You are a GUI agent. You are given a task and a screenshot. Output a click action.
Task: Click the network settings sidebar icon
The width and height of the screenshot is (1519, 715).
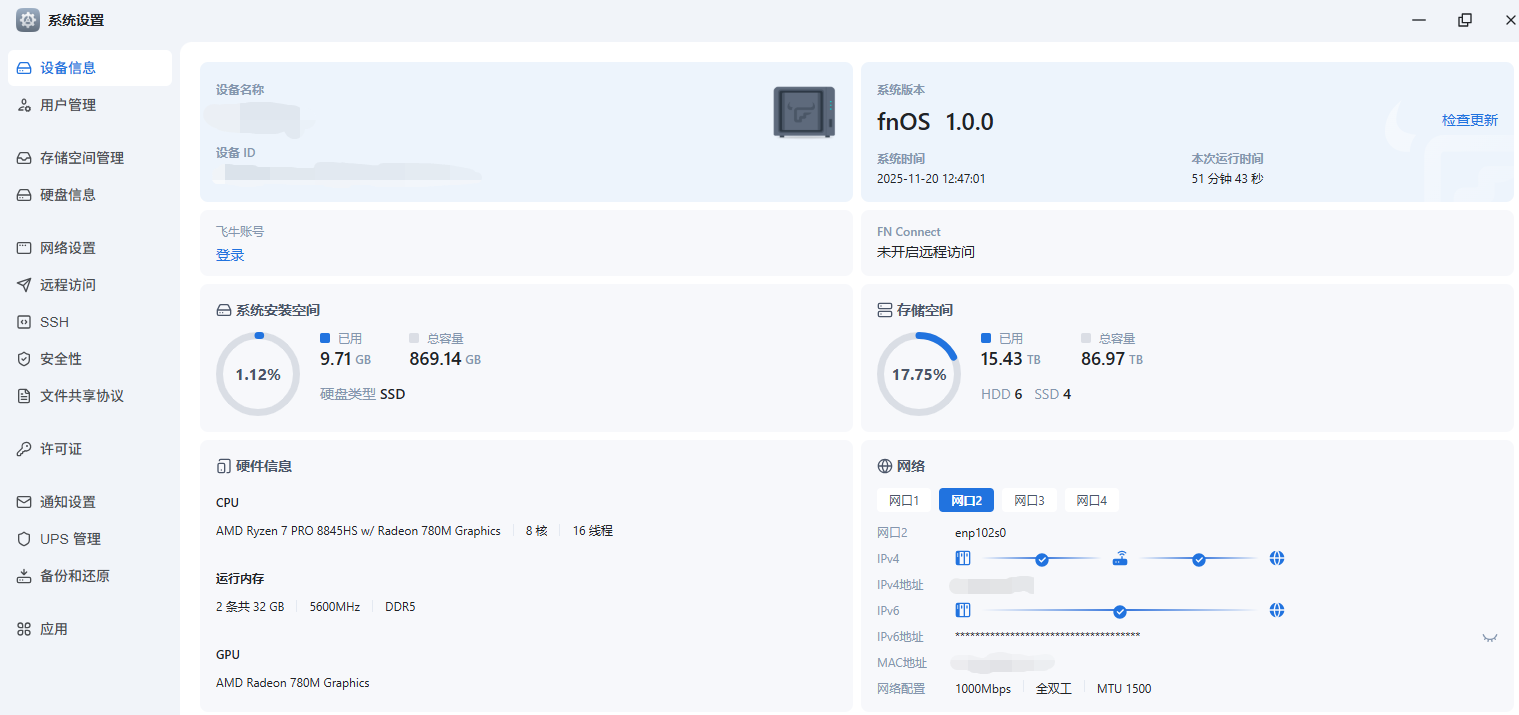(24, 248)
